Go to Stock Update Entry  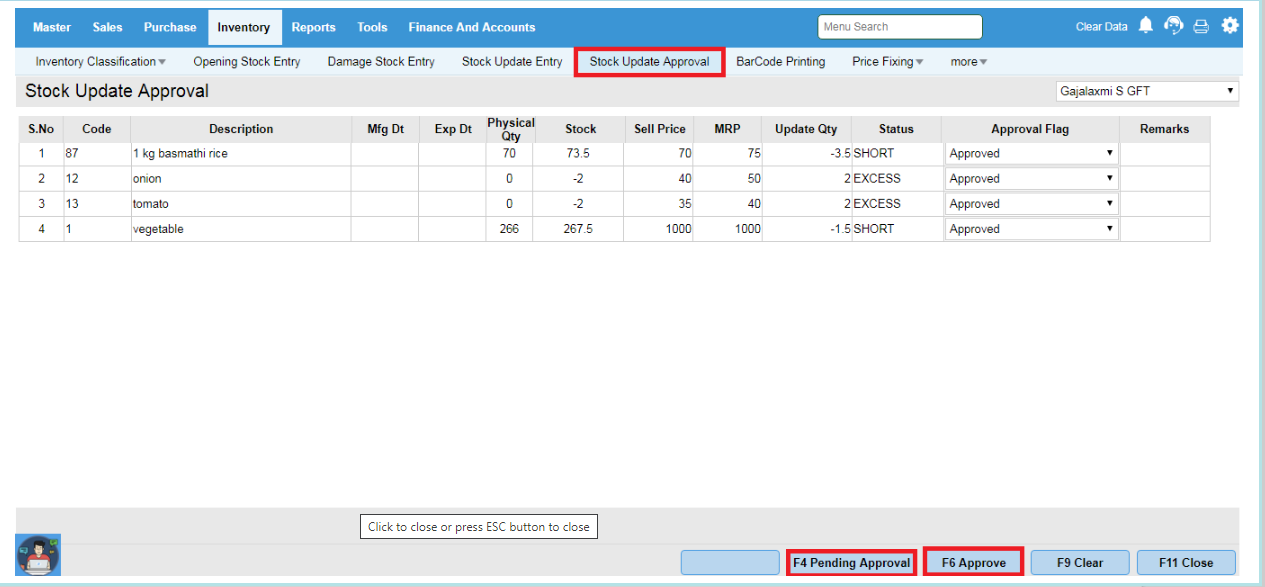click(x=512, y=62)
